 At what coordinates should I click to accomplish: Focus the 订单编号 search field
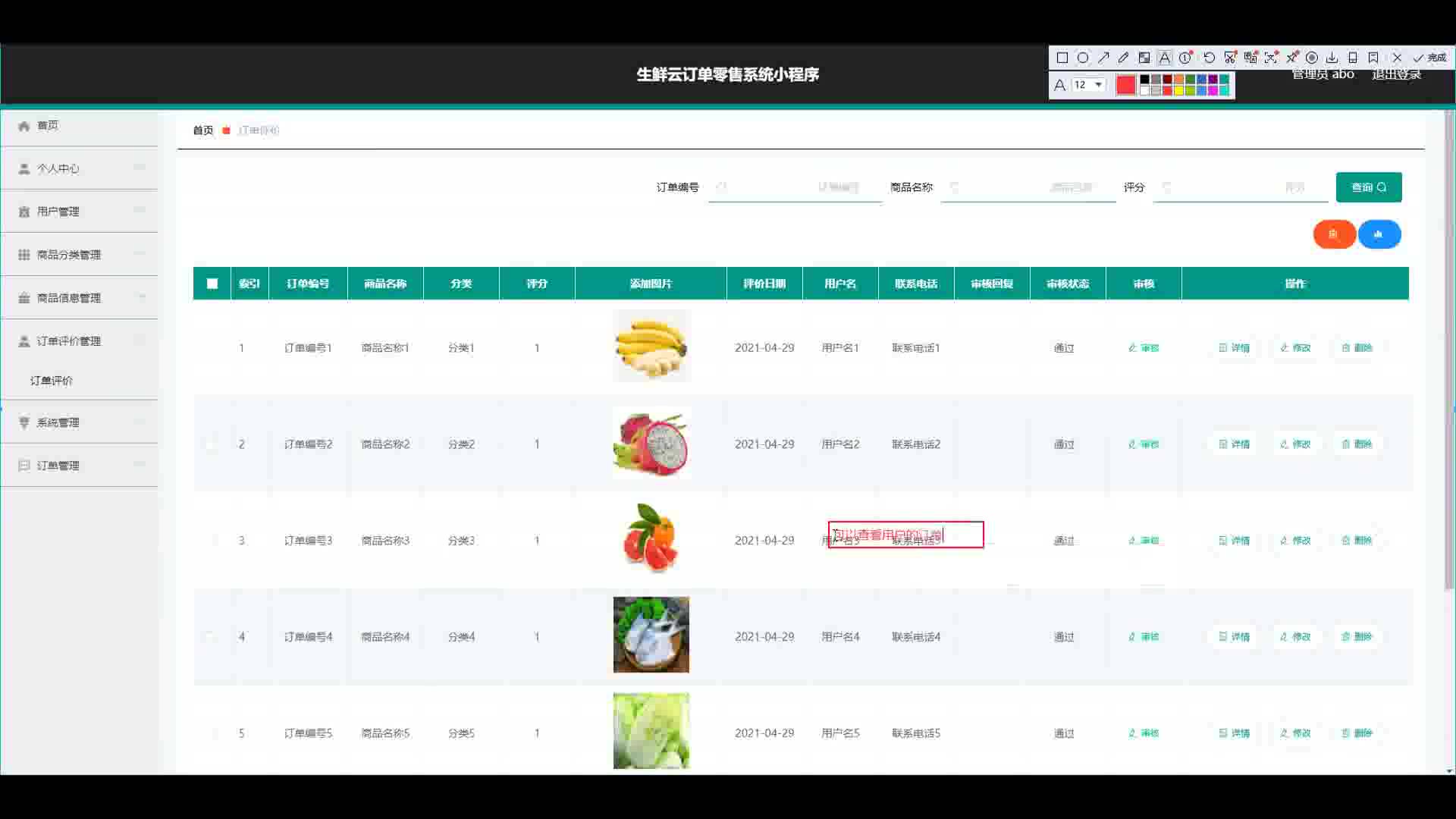(x=795, y=187)
